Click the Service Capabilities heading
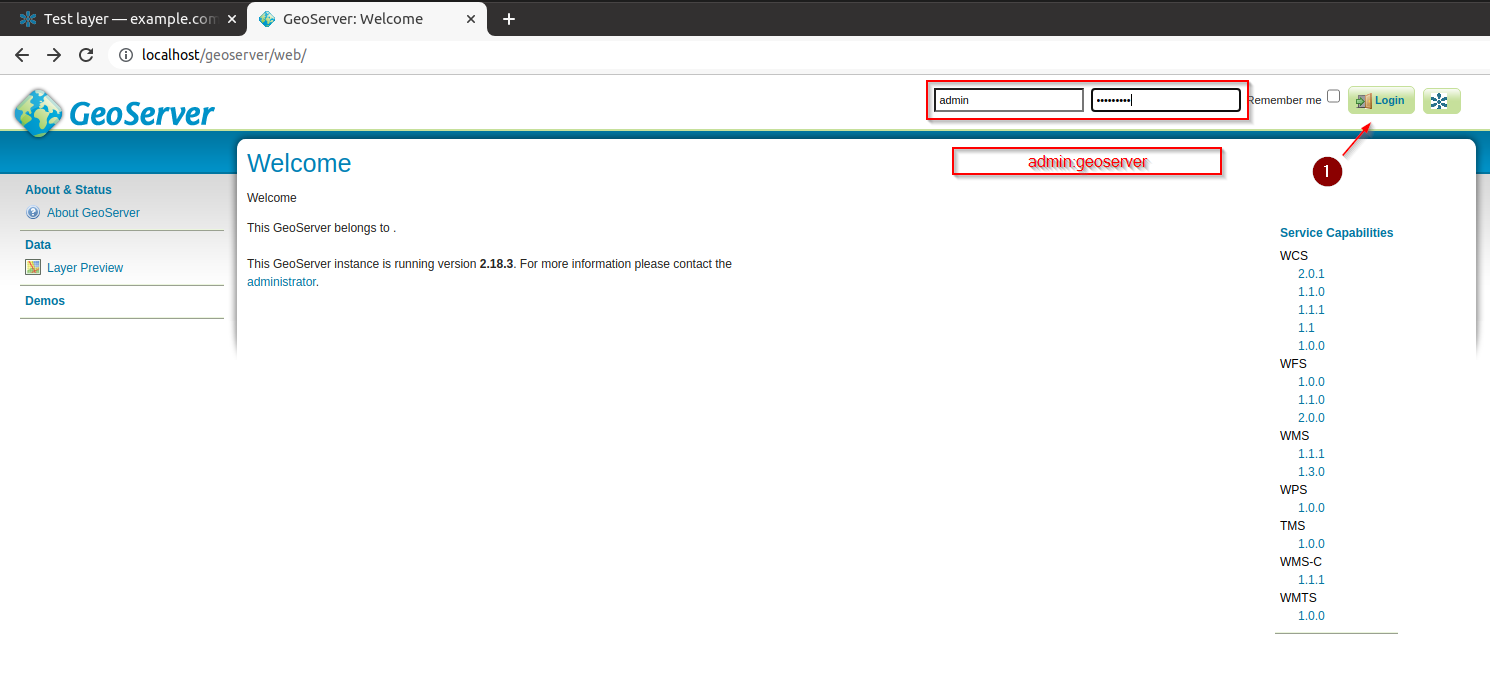This screenshot has height=681, width=1490. (1336, 233)
